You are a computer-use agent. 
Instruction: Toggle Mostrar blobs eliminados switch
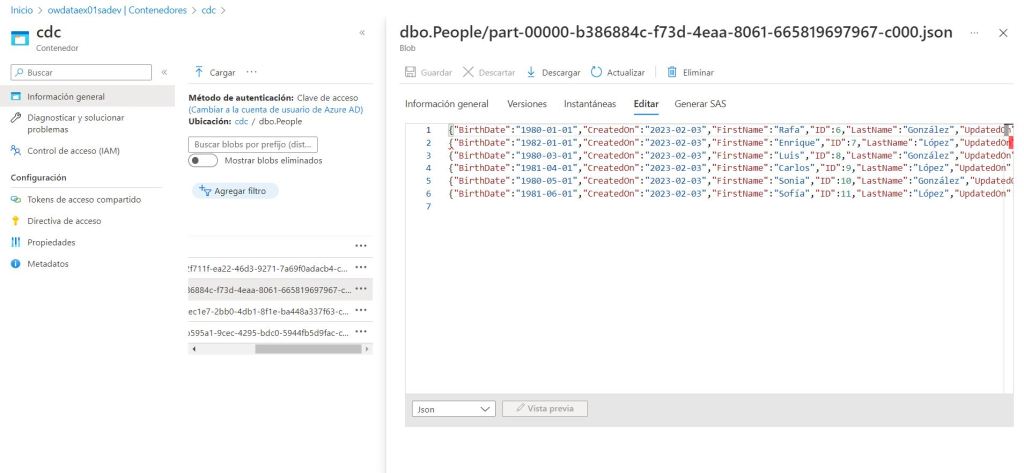[x=203, y=160]
